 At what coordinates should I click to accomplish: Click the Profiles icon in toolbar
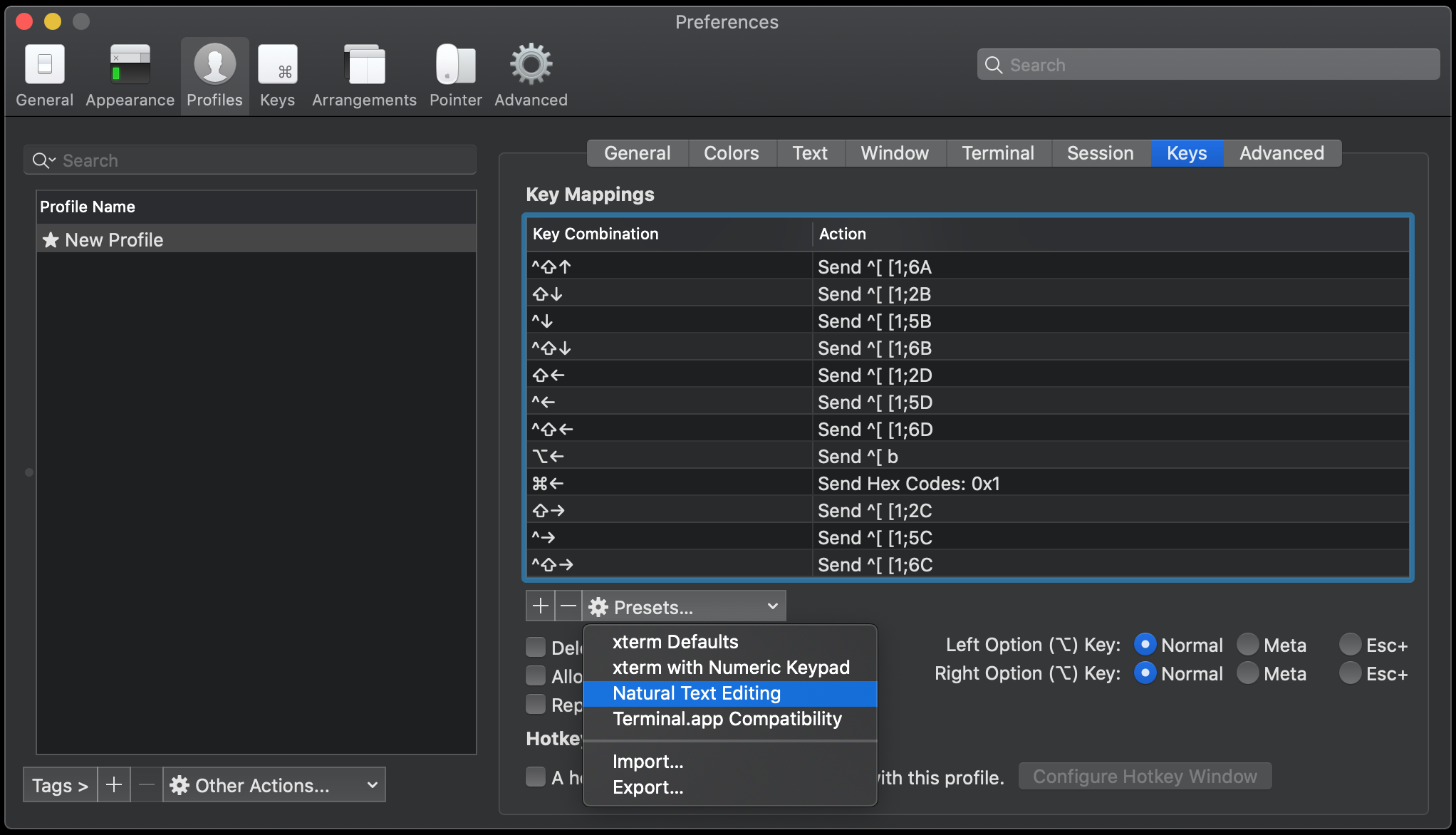point(214,64)
